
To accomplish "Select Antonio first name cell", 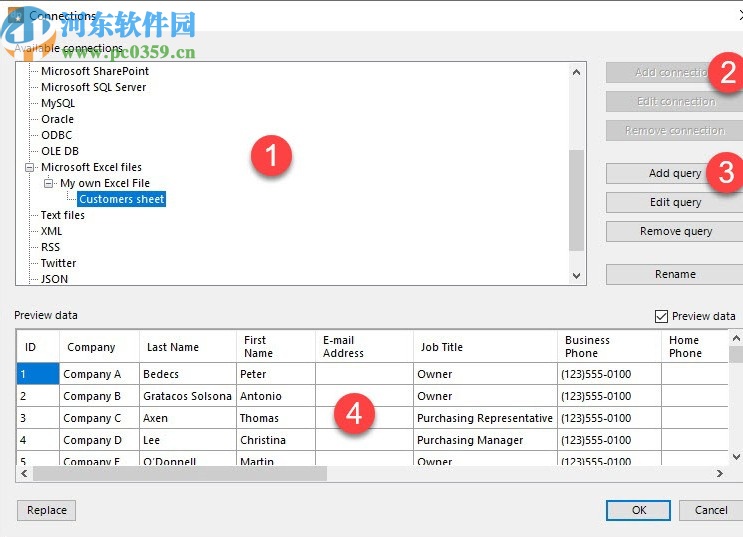I will (276, 396).
